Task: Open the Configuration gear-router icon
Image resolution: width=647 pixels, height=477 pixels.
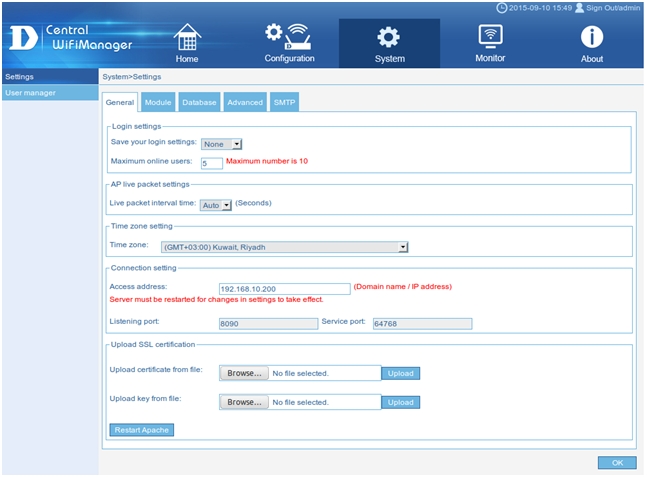Action: pos(288,35)
